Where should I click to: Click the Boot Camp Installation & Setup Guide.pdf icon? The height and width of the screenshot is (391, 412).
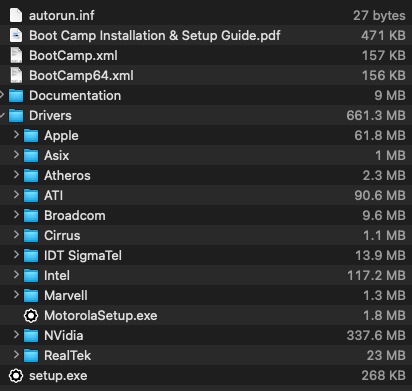(x=16, y=35)
